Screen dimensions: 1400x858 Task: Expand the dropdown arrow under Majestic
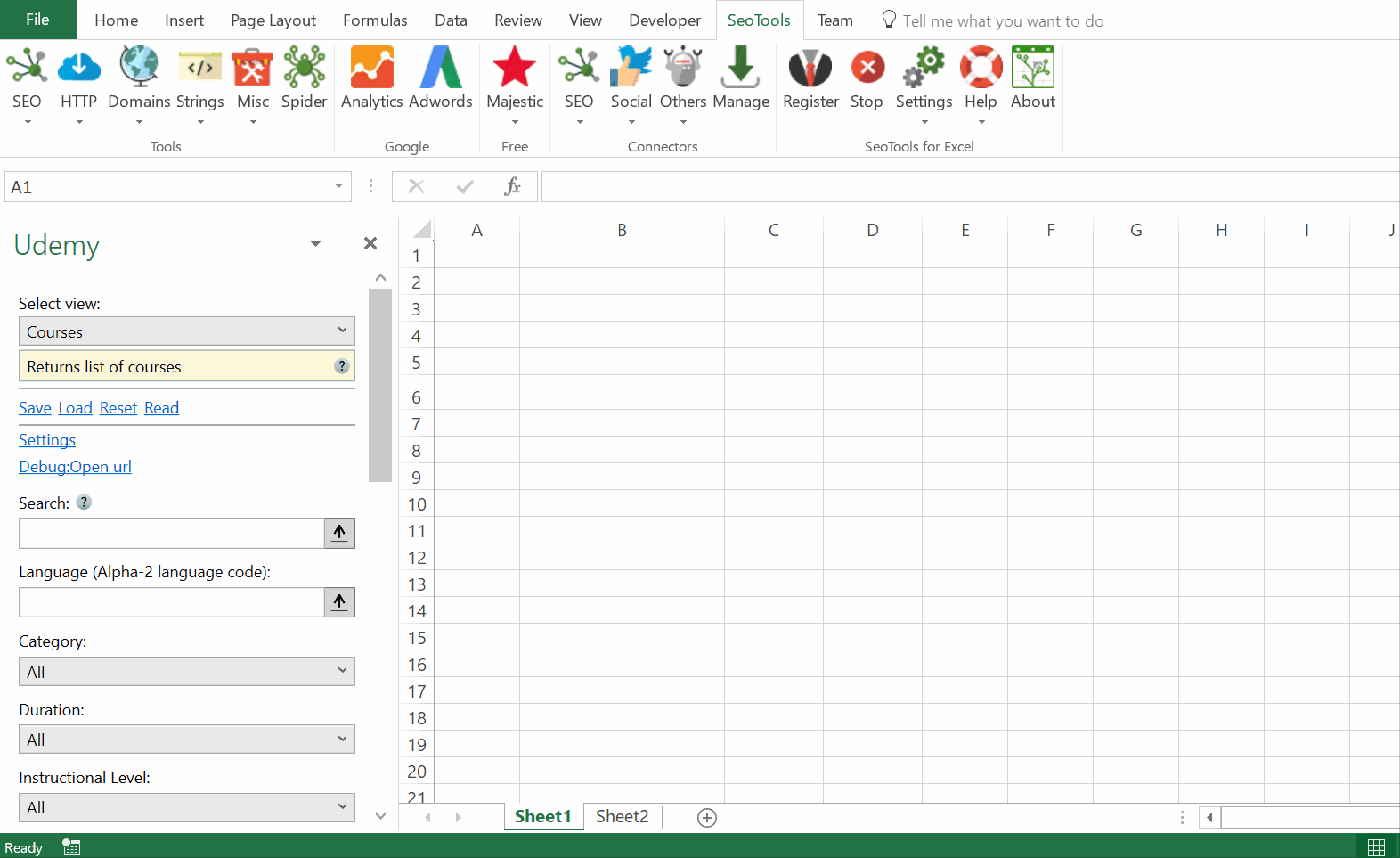[x=515, y=122]
